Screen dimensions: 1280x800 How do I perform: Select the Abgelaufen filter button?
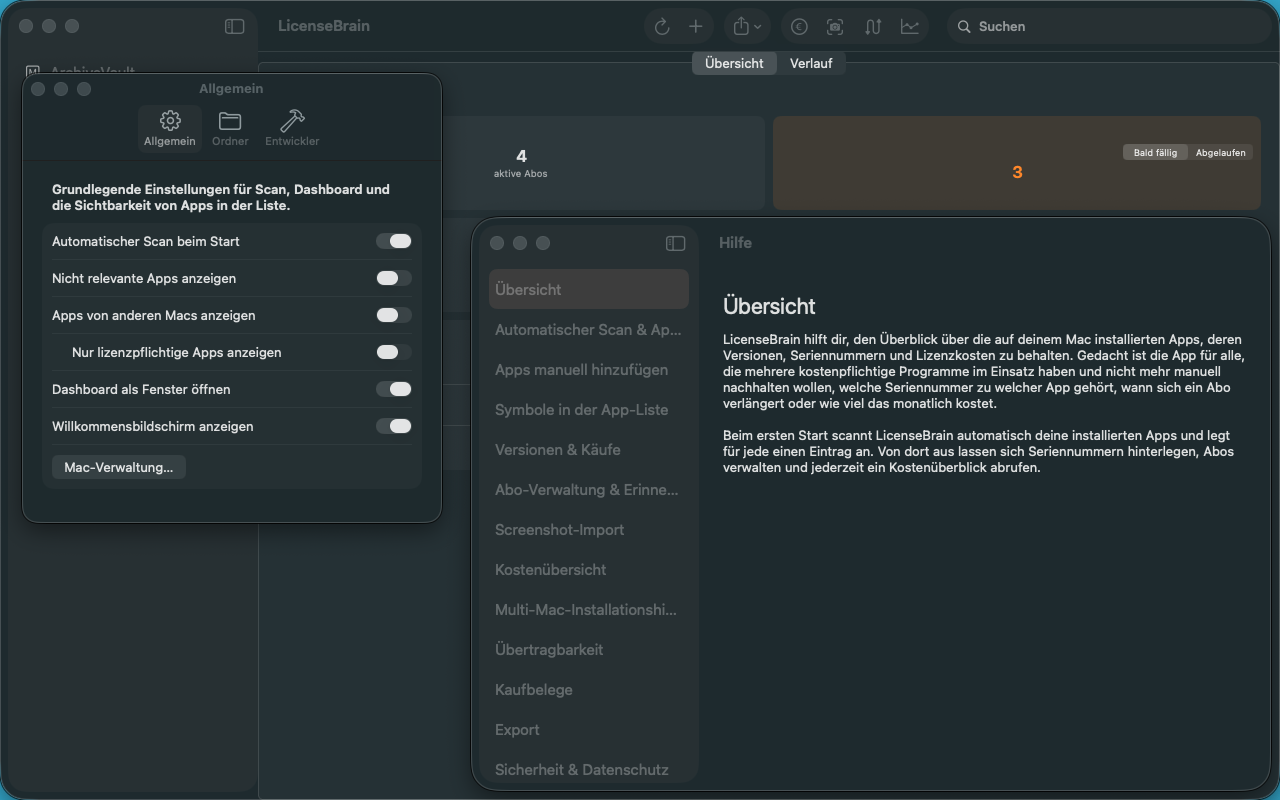[x=1221, y=153]
